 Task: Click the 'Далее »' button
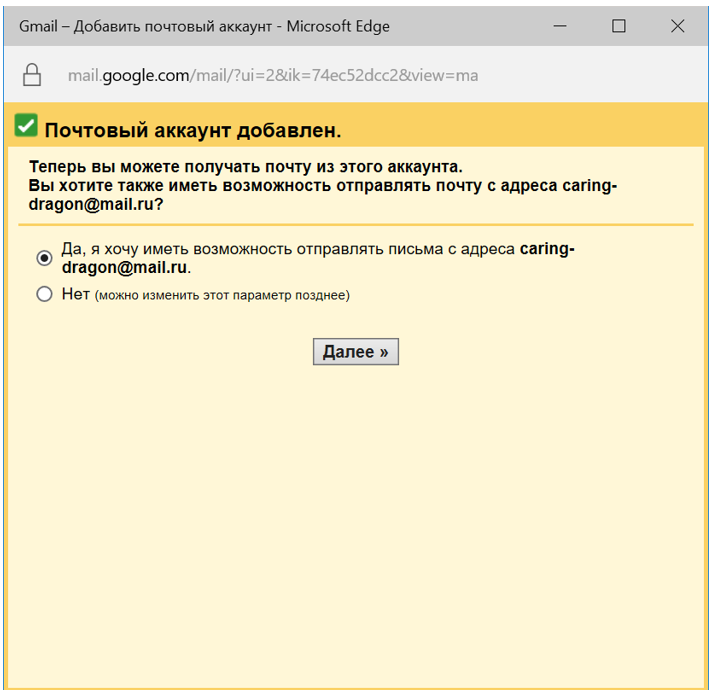point(356,352)
